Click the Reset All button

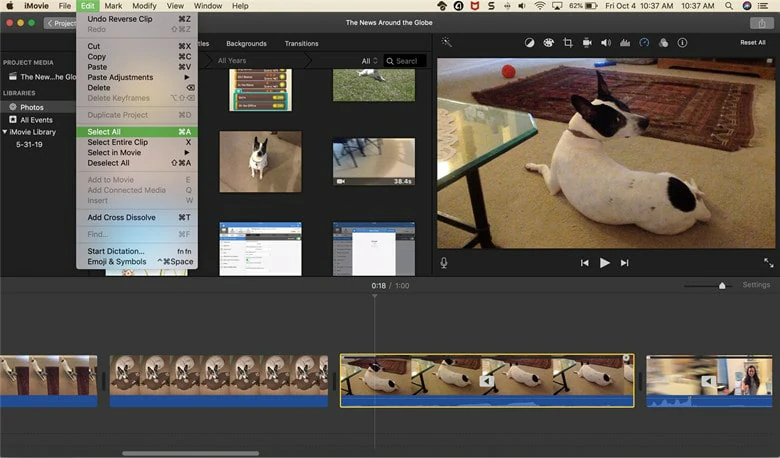753,43
